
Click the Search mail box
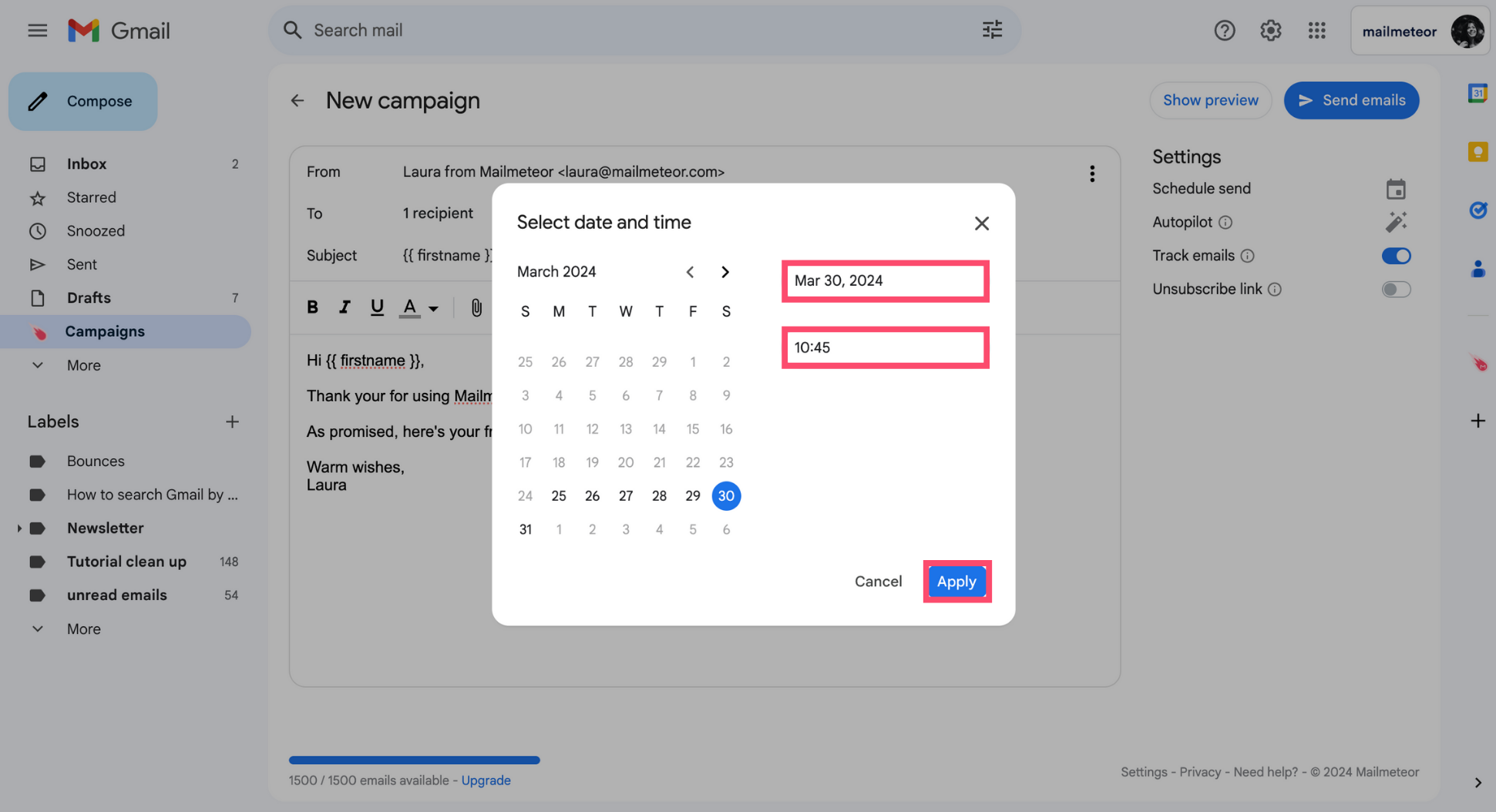[x=644, y=30]
